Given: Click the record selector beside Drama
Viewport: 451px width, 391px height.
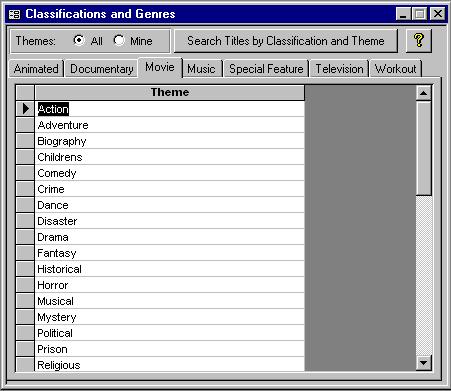Looking at the screenshot, I should (x=25, y=237).
